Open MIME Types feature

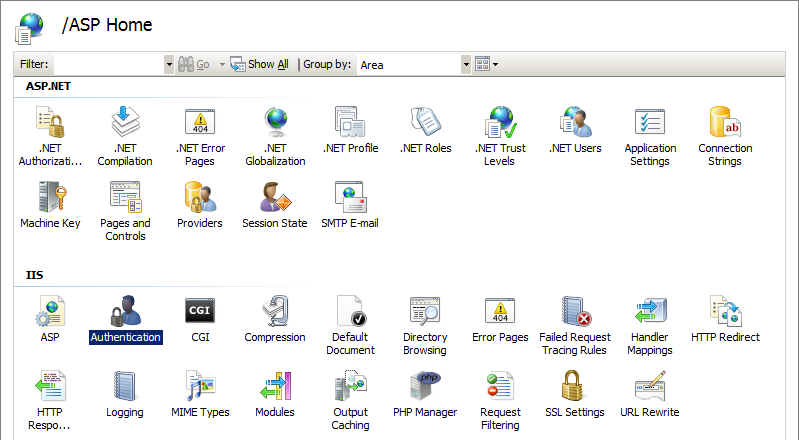point(200,394)
